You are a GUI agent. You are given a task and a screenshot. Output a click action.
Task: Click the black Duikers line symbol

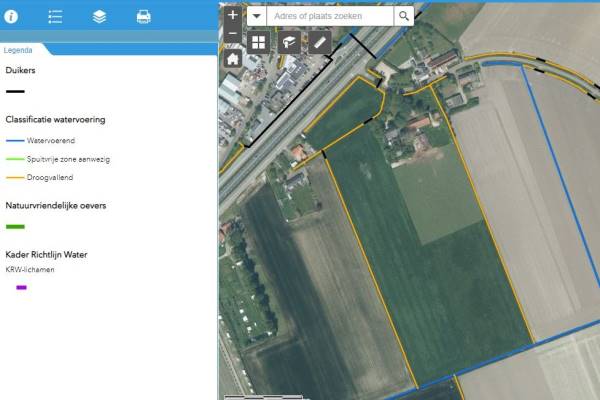click(x=15, y=91)
